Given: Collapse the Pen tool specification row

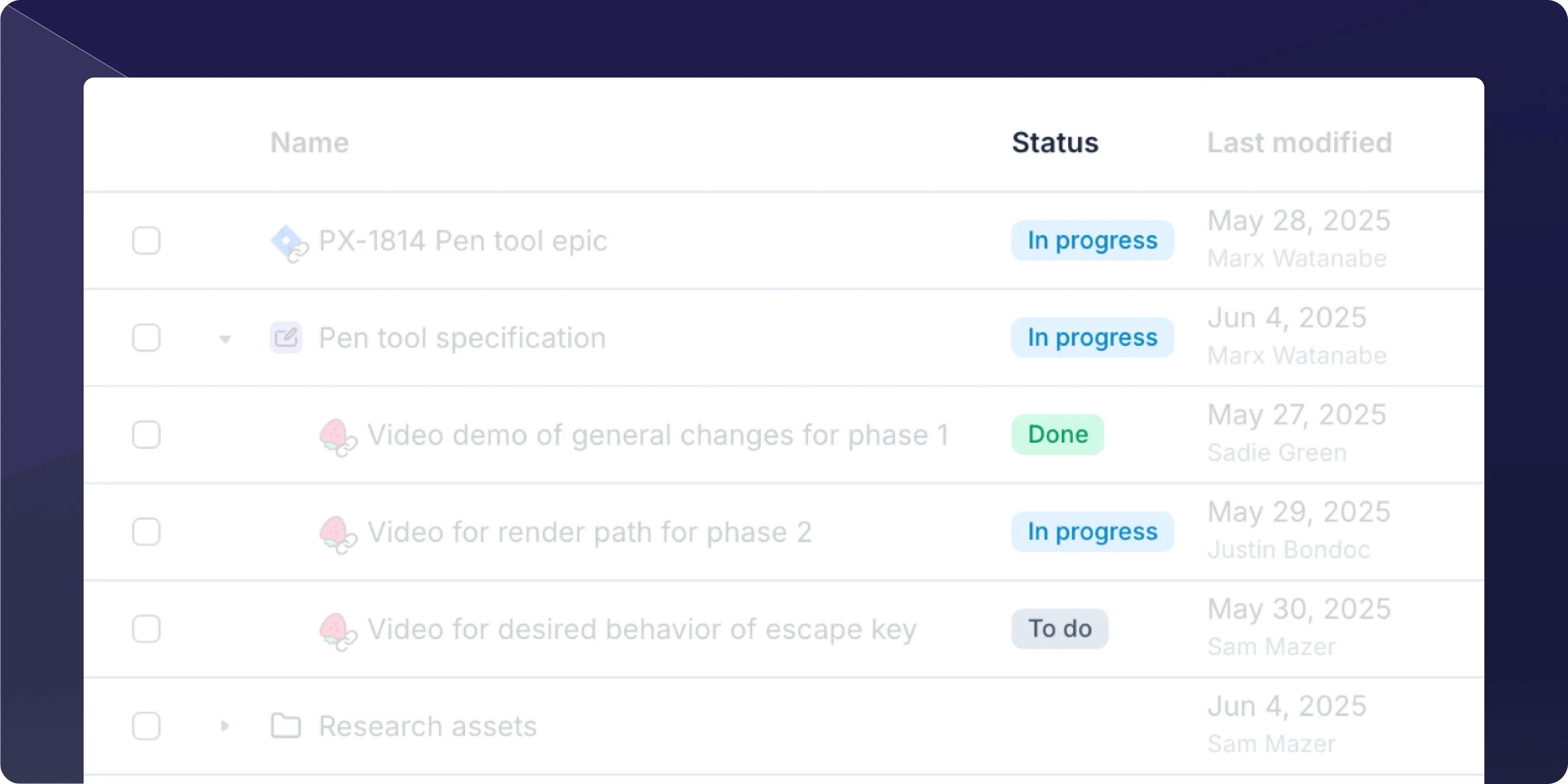Looking at the screenshot, I should [x=225, y=339].
